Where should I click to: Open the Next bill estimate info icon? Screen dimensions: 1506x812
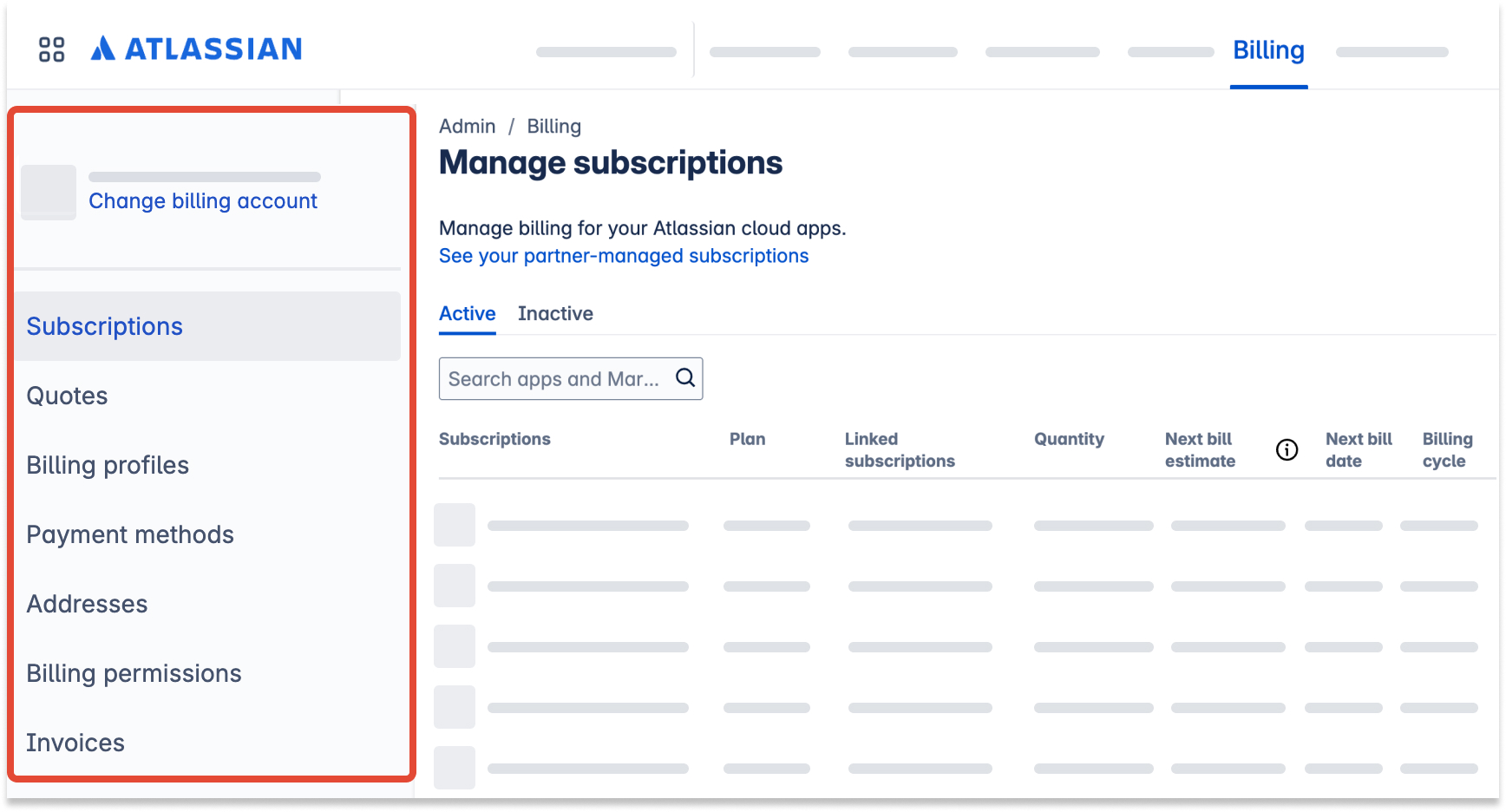click(x=1287, y=449)
